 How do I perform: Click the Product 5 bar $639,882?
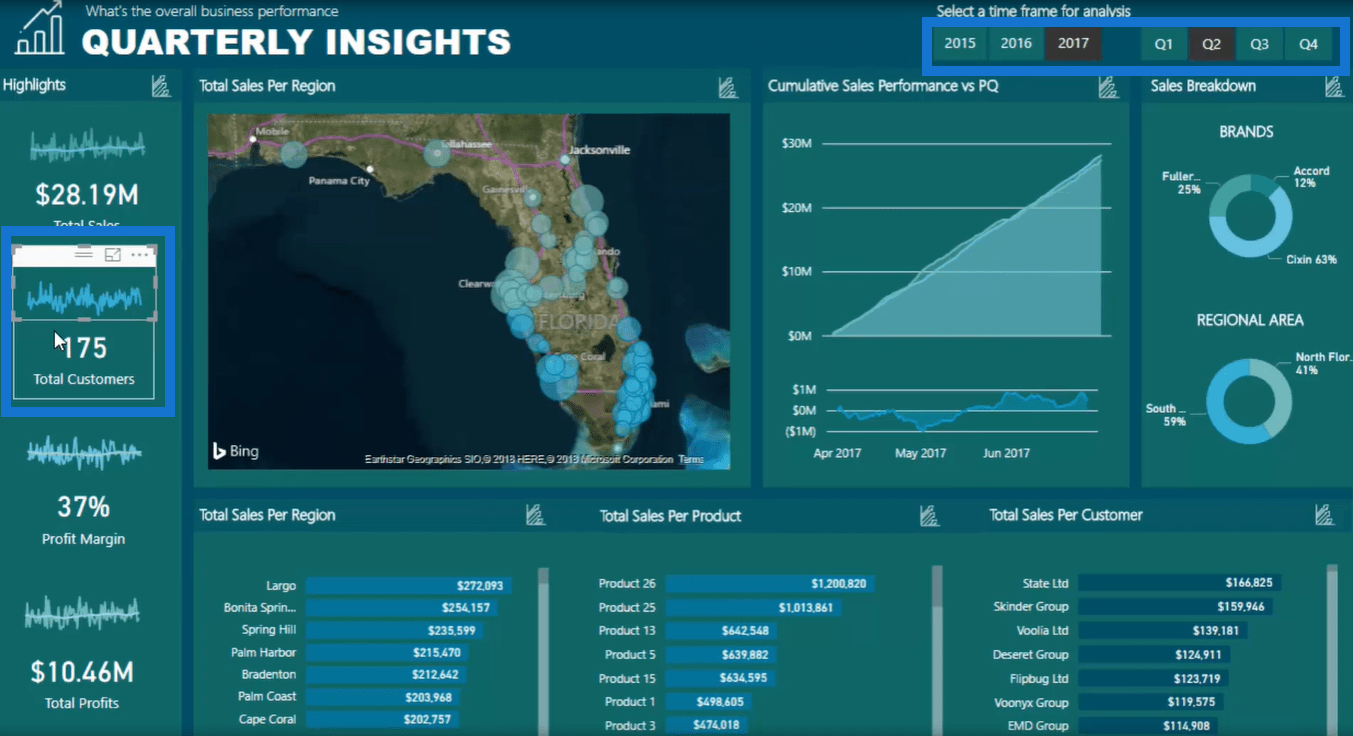coord(721,655)
